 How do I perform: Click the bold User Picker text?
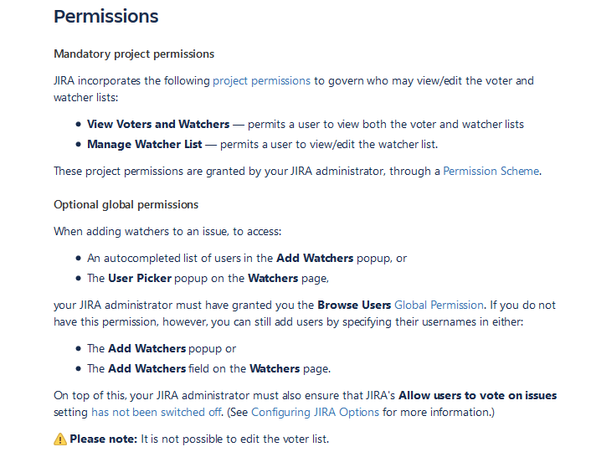(140, 278)
